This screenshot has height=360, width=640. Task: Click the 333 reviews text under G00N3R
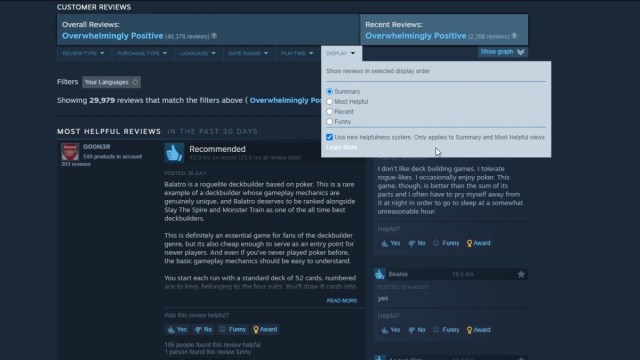76,164
